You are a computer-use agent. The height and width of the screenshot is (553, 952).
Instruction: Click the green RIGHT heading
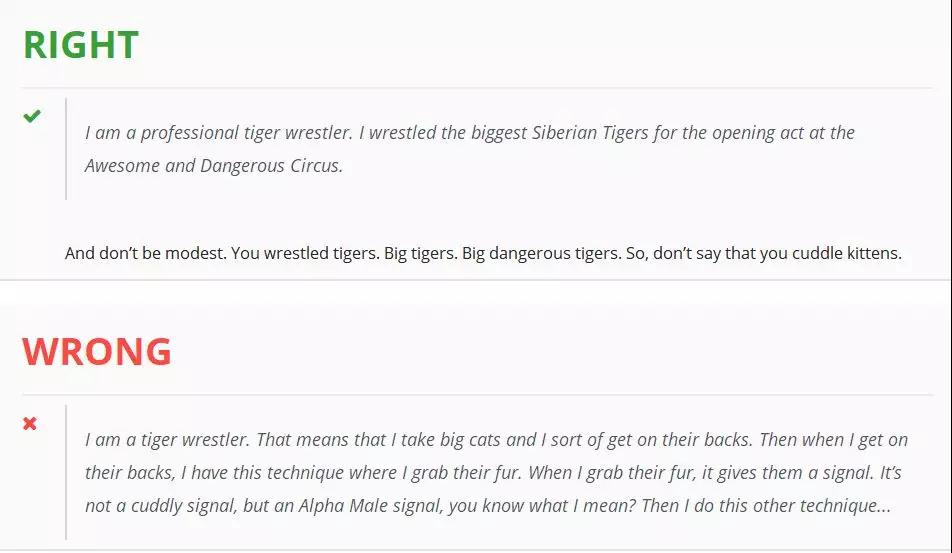[x=81, y=46]
